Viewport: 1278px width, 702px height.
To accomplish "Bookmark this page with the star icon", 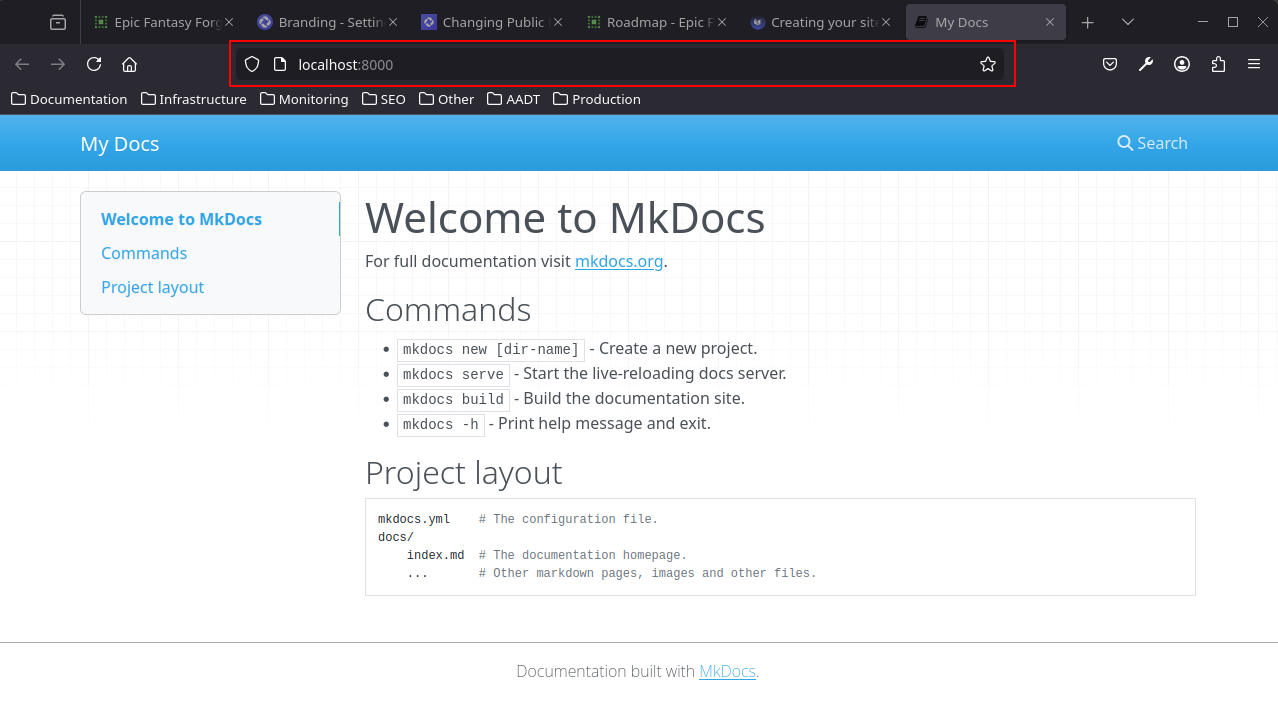I will [988, 64].
